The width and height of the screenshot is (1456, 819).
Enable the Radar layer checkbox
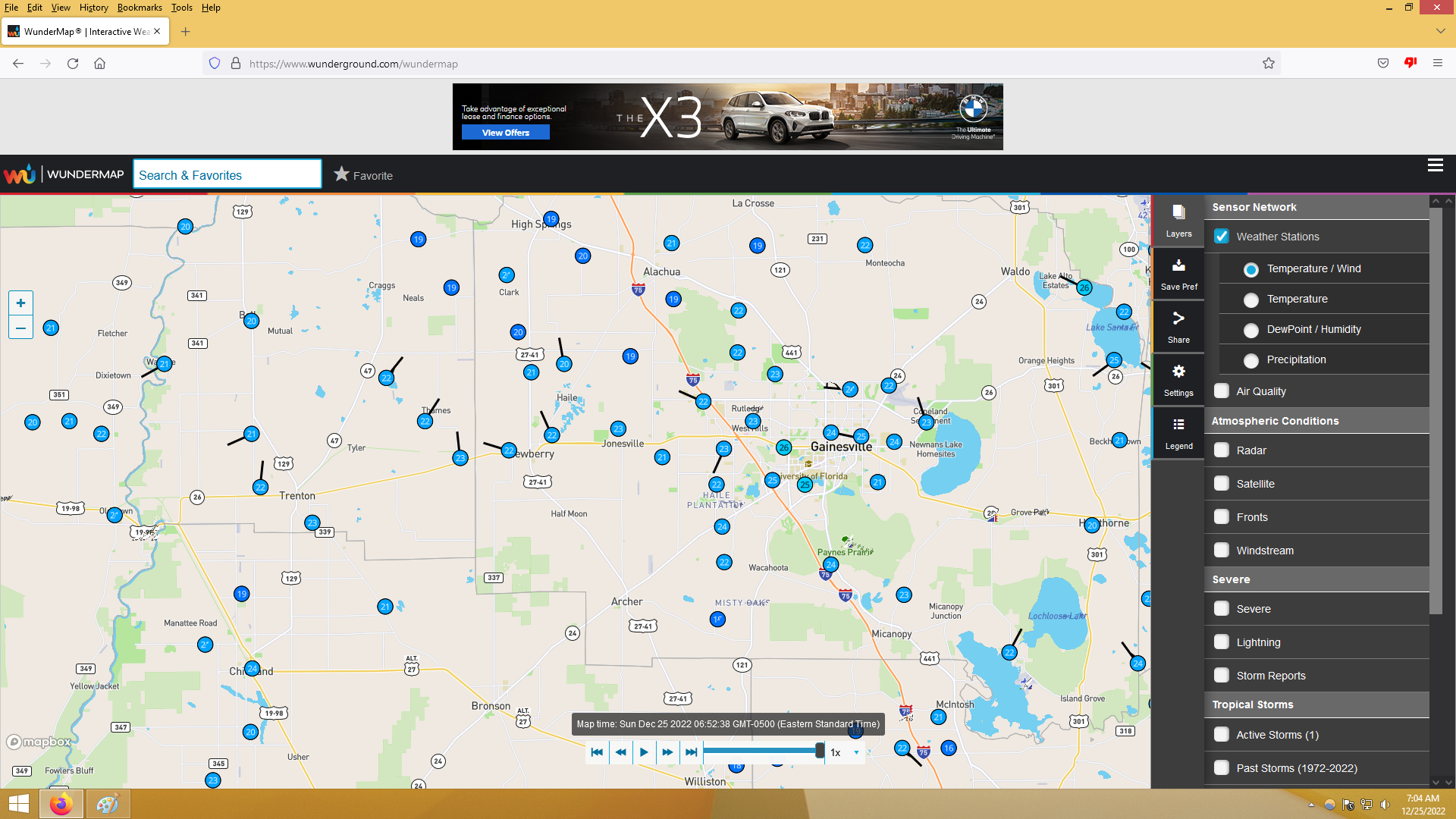coord(1221,450)
